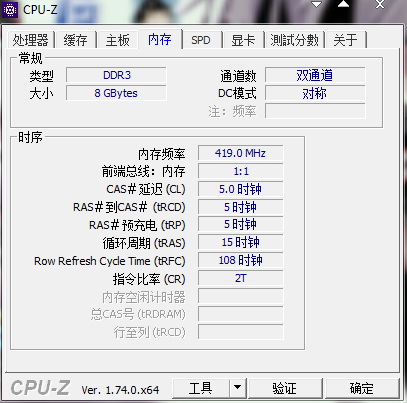Screen dimensions: 407x403
Task: Click the Row Refresh Cycle Time (tRFC) label
Action: click(x=110, y=261)
